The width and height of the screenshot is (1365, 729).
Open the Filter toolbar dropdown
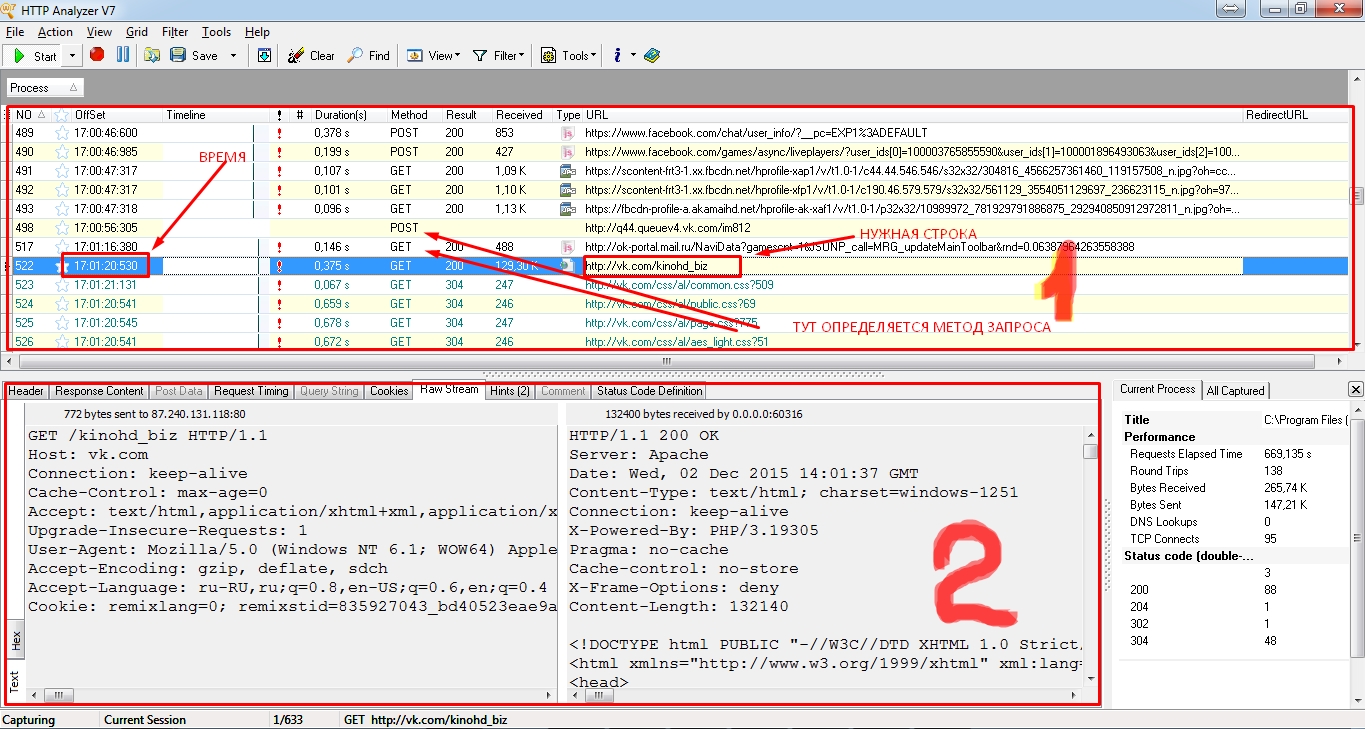498,56
